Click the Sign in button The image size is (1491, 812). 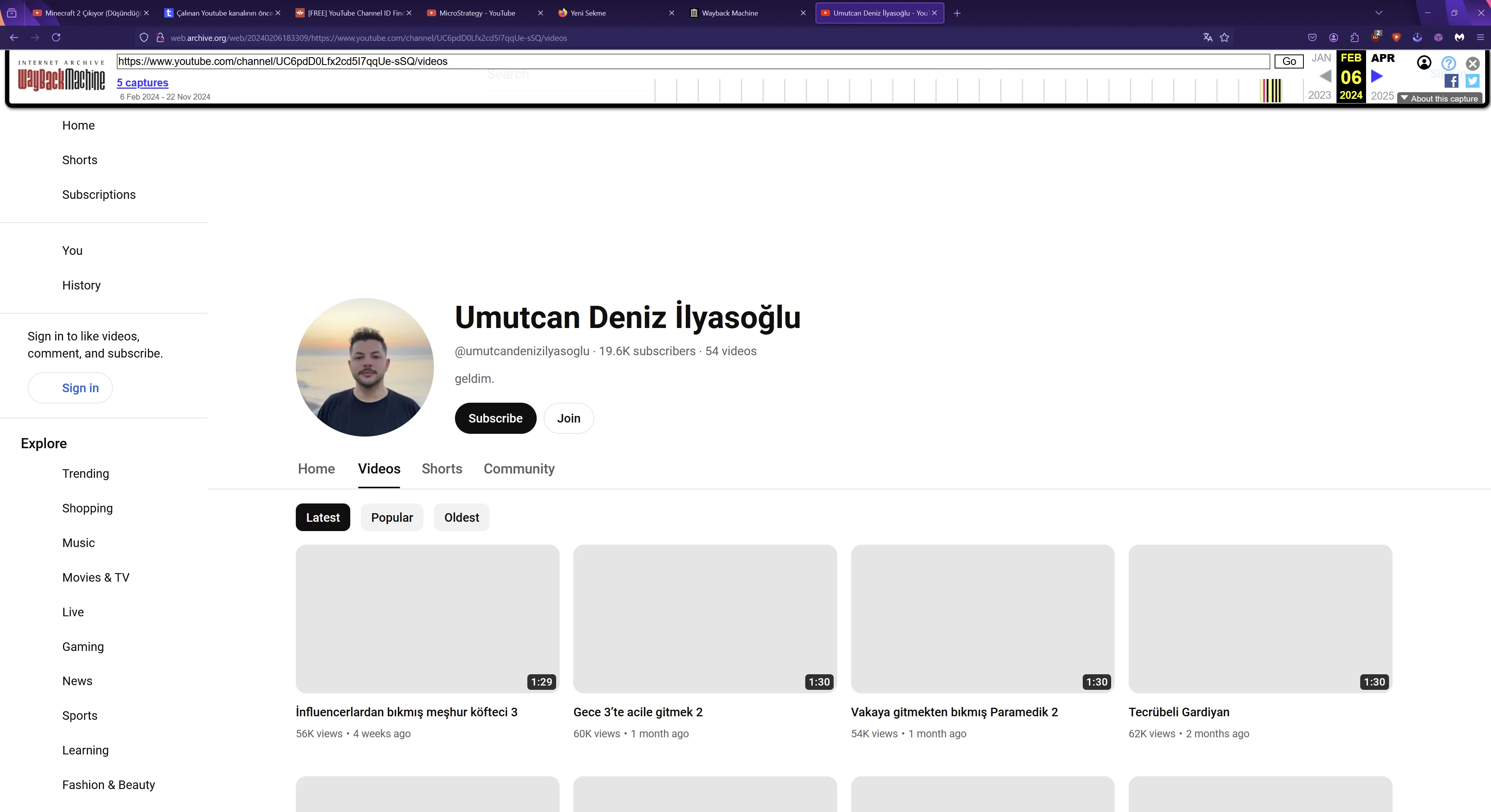tap(70, 388)
